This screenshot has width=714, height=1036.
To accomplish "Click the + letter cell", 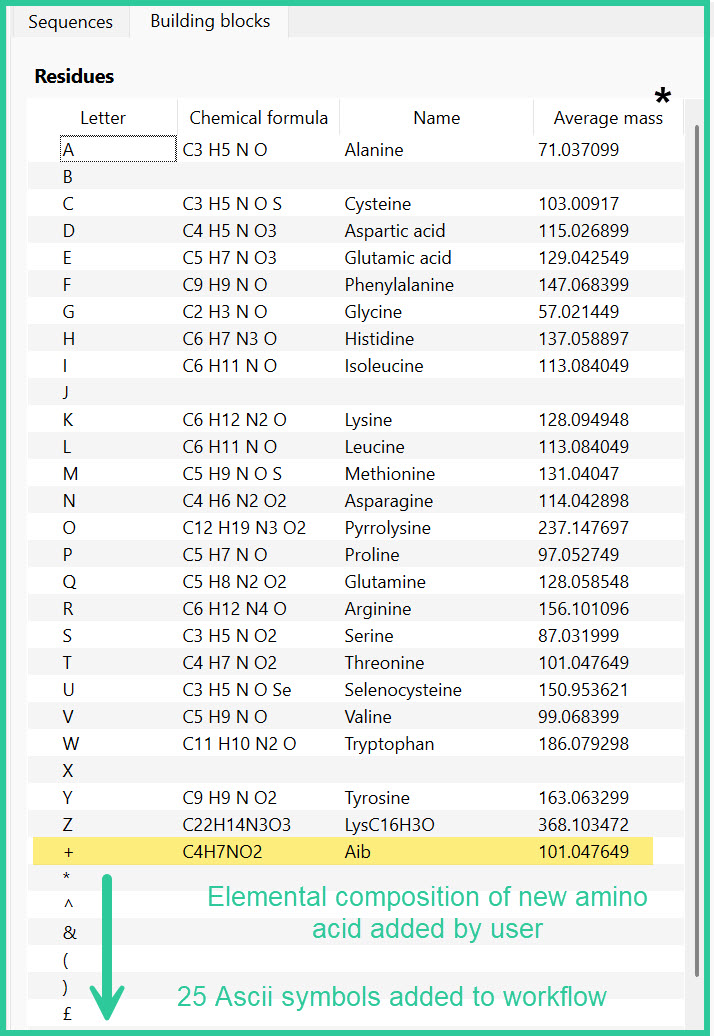I will coord(68,852).
